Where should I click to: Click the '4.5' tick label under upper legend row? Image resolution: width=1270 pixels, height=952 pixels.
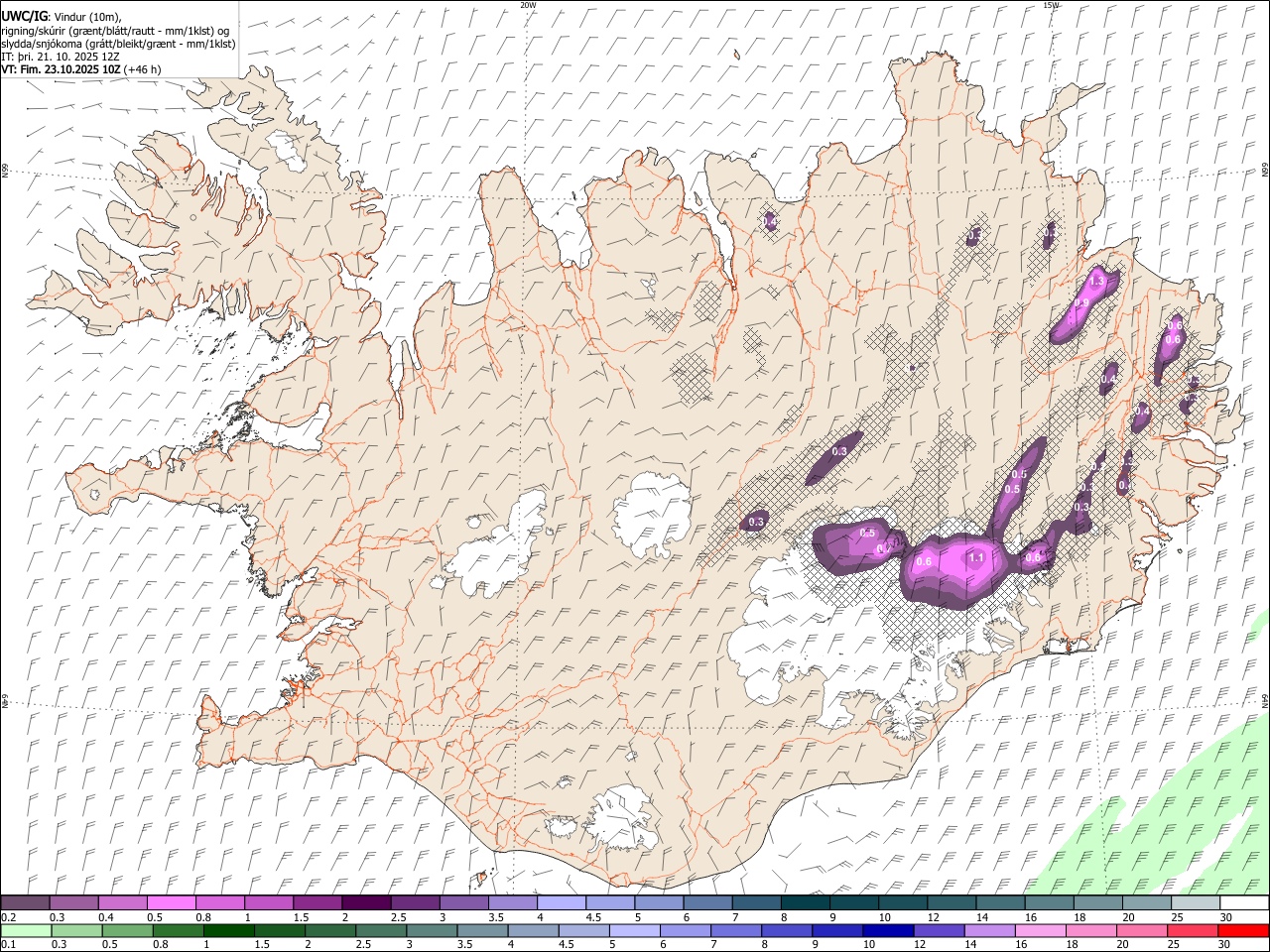[593, 917]
